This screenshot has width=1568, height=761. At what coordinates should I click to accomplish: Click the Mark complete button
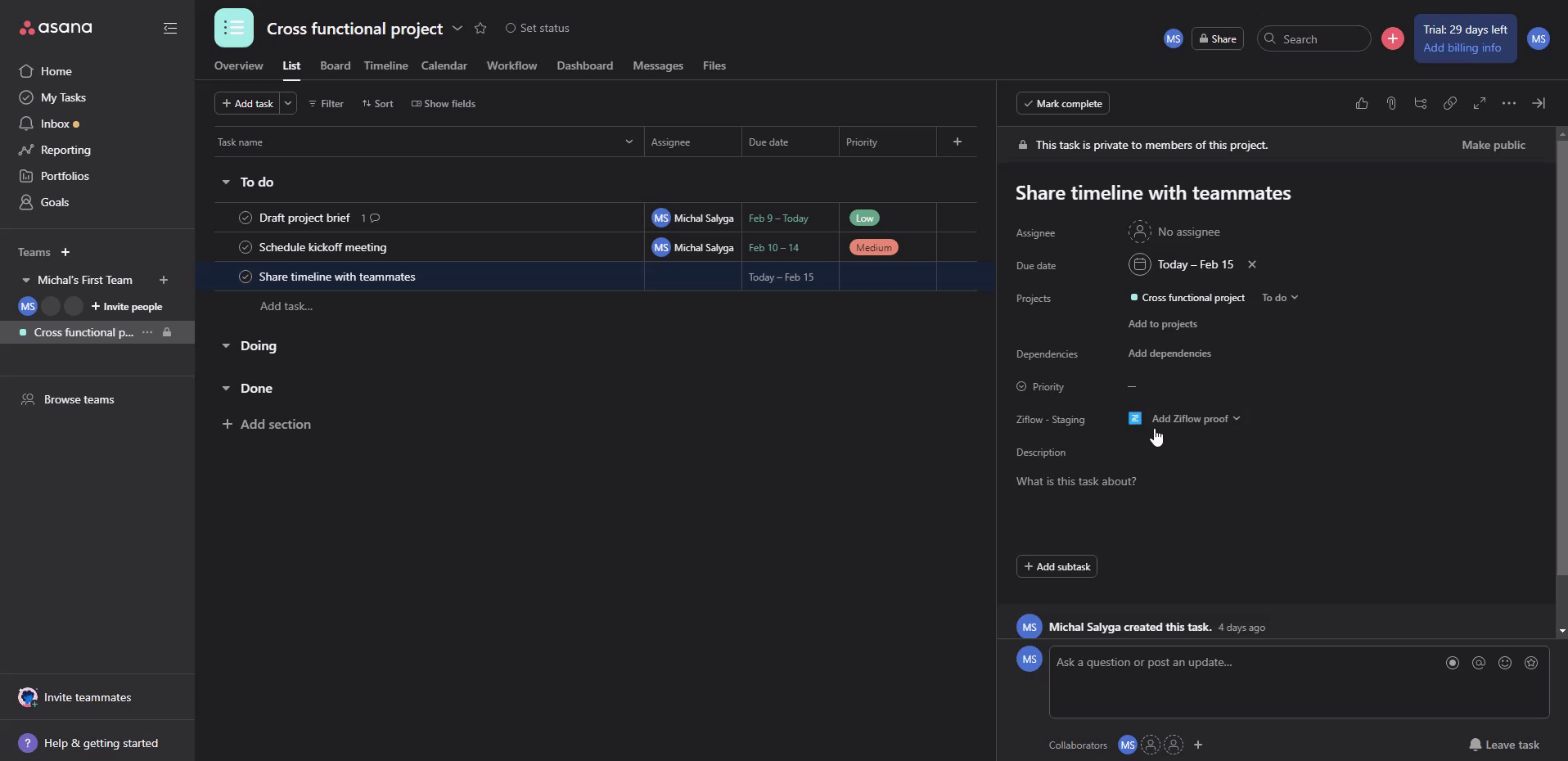coord(1062,103)
